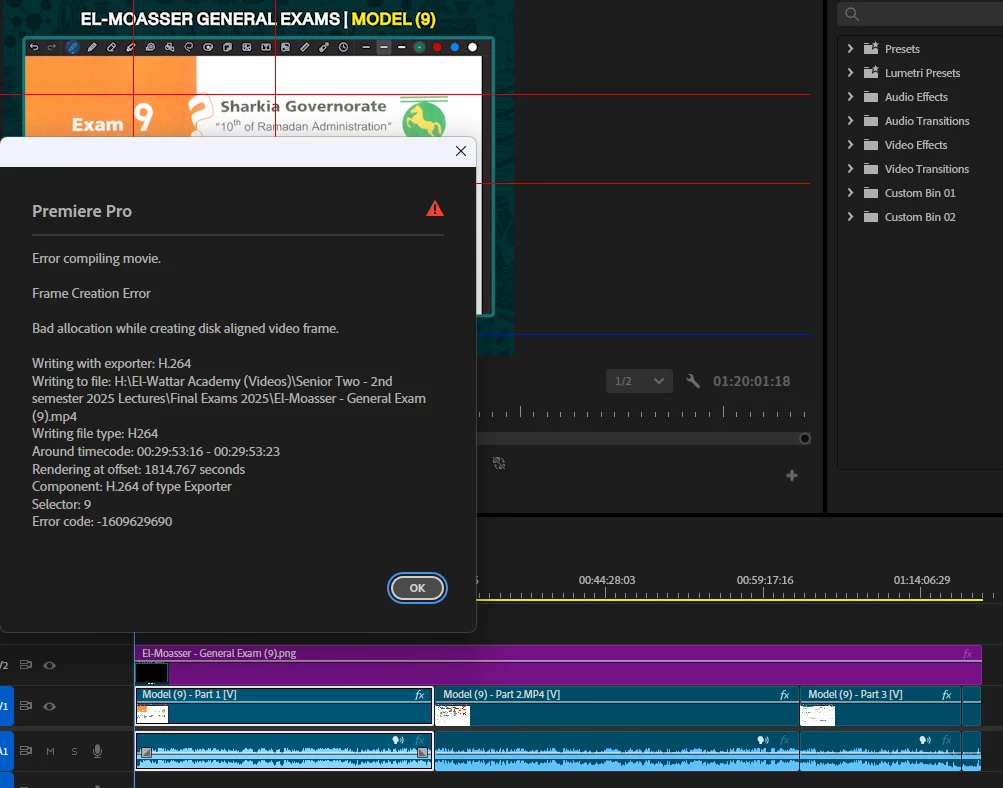Click the fx badge on Model (9) - Part 2.MP4 [V]
The width and height of the screenshot is (1003, 788).
pos(784,695)
